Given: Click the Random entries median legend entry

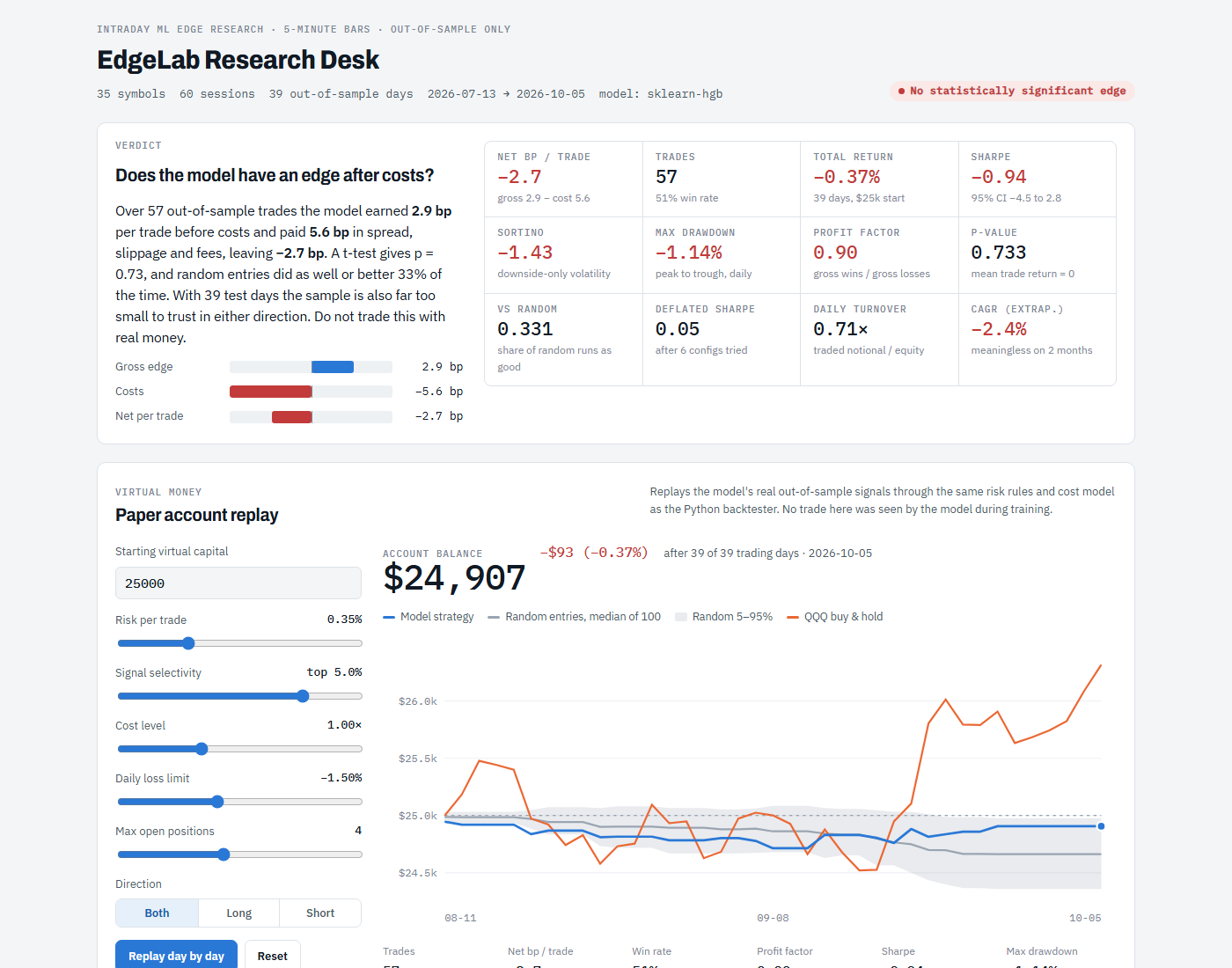Looking at the screenshot, I should pos(575,617).
